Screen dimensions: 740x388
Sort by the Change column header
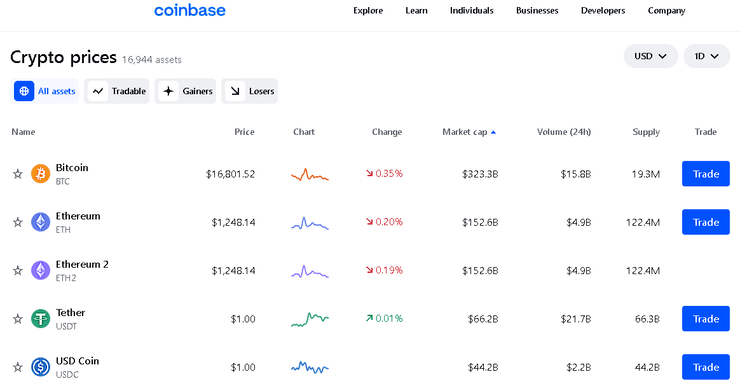387,132
